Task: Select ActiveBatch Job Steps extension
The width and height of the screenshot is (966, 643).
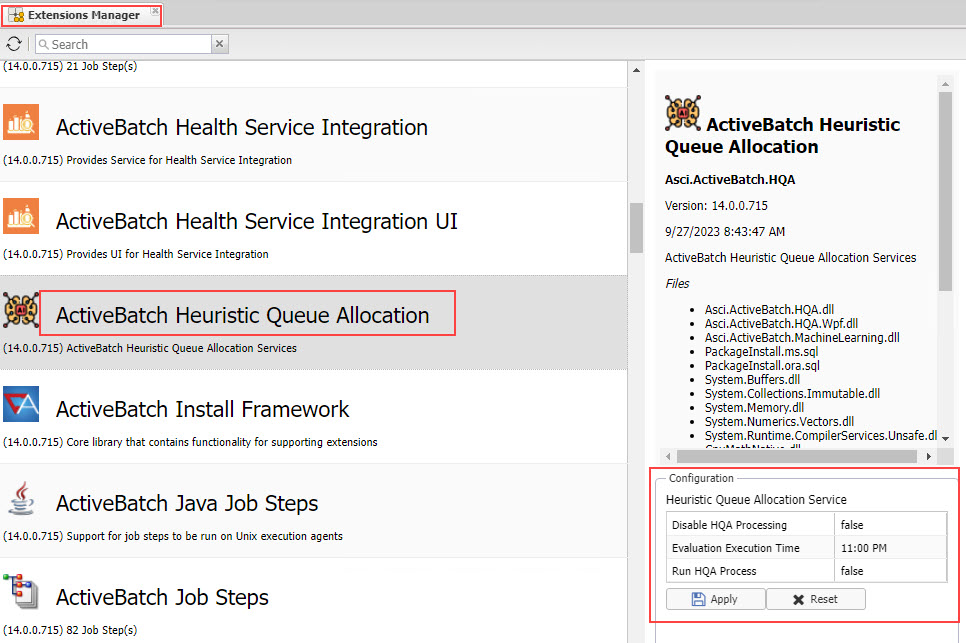Action: point(162,597)
